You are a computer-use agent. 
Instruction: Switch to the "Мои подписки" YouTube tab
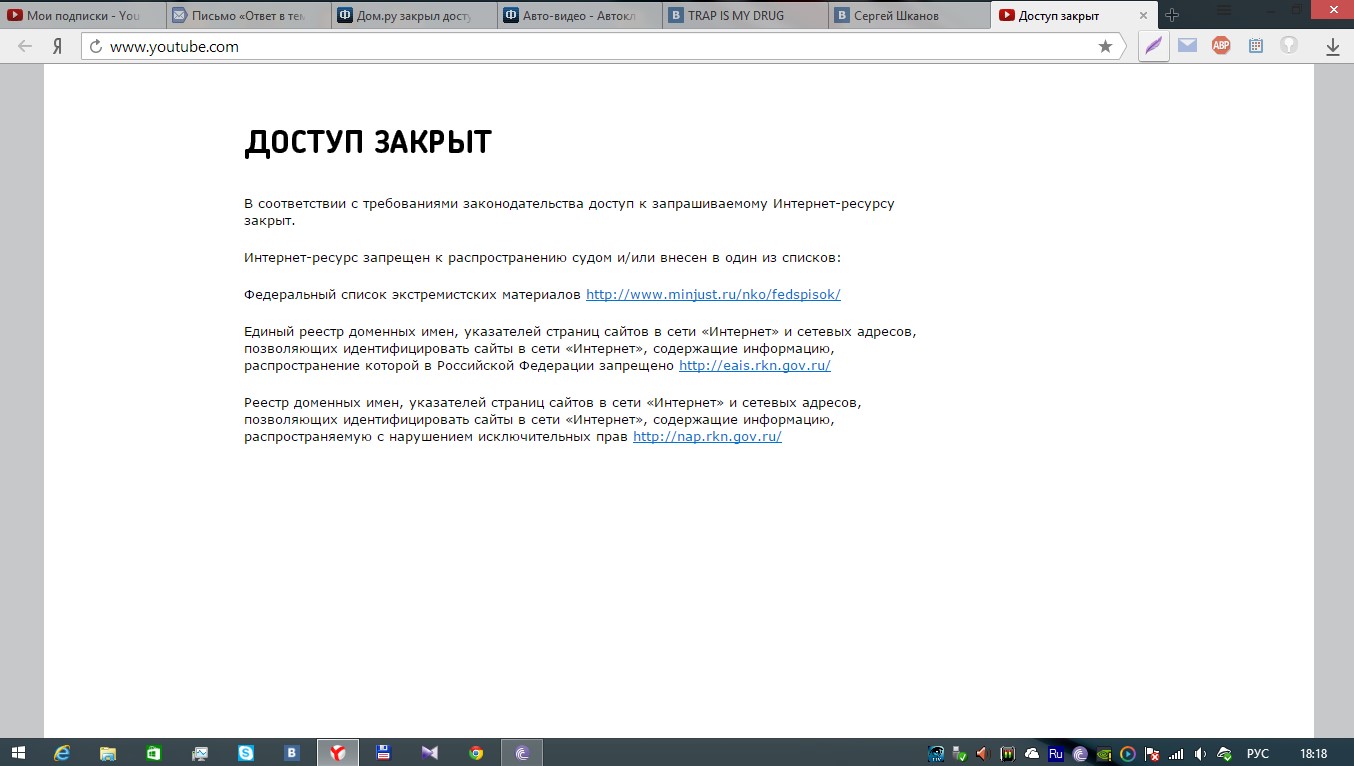(82, 15)
